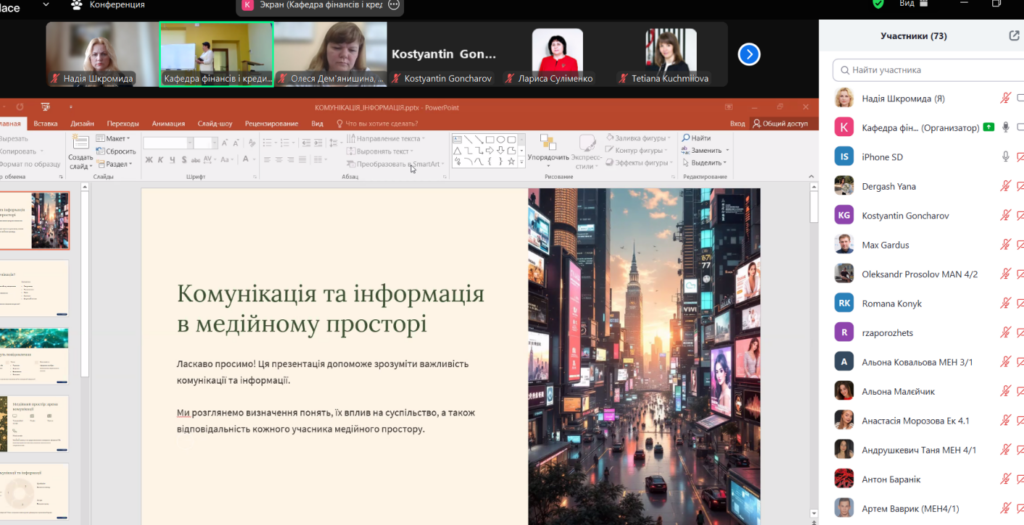1024x525 pixels.
Task: Click the green screen-share badge of Organizer
Action: (988, 127)
